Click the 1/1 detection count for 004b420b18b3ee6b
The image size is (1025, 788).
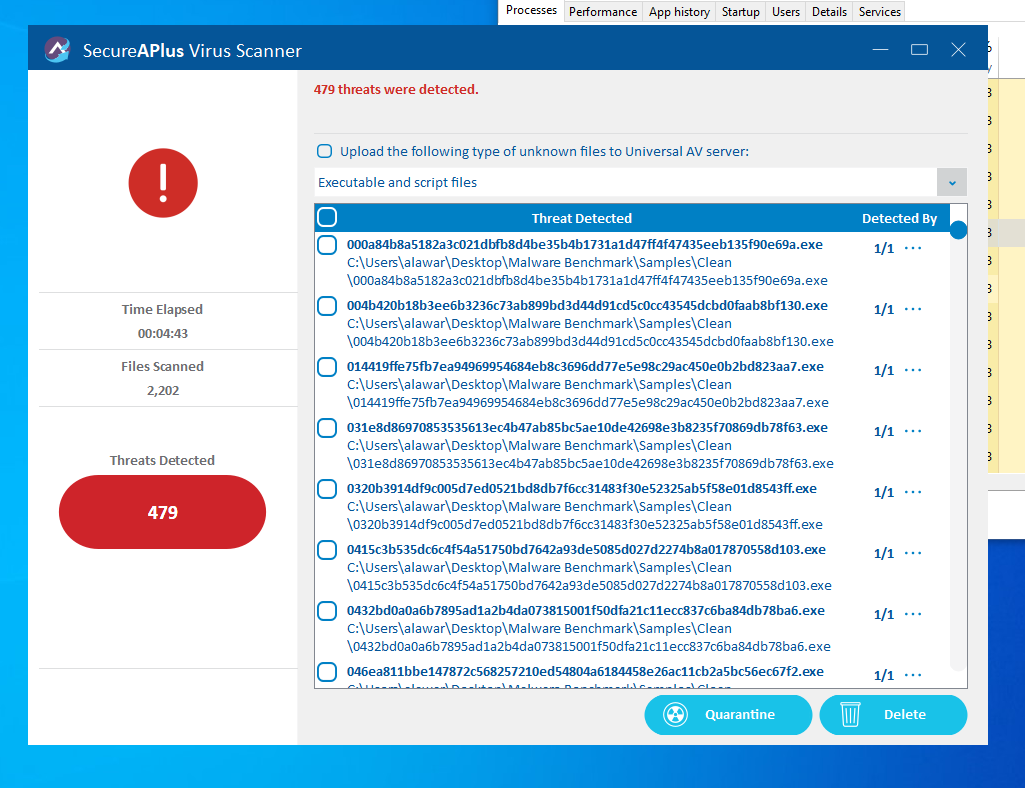click(884, 309)
